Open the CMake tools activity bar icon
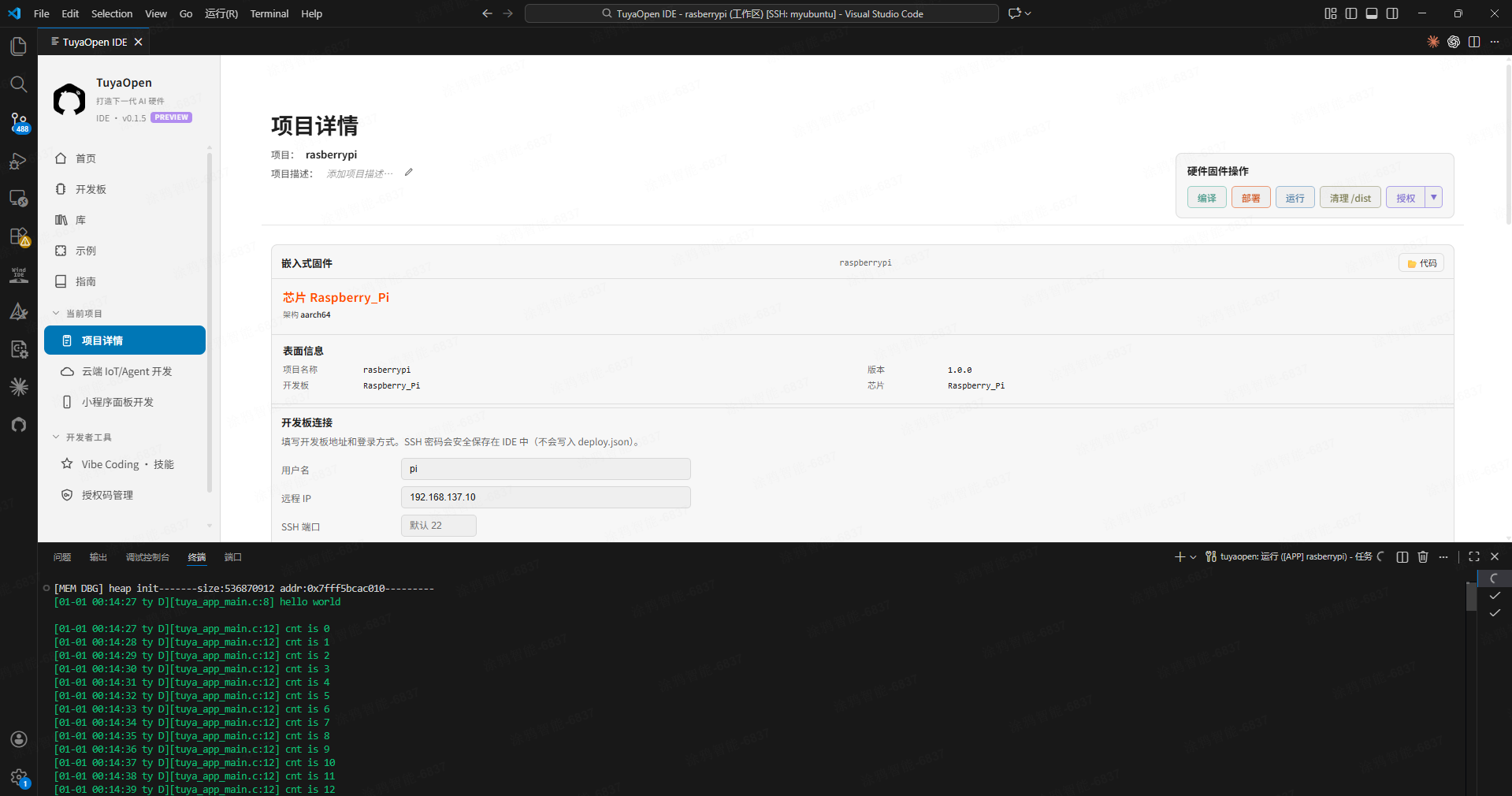1512x796 pixels. (18, 312)
